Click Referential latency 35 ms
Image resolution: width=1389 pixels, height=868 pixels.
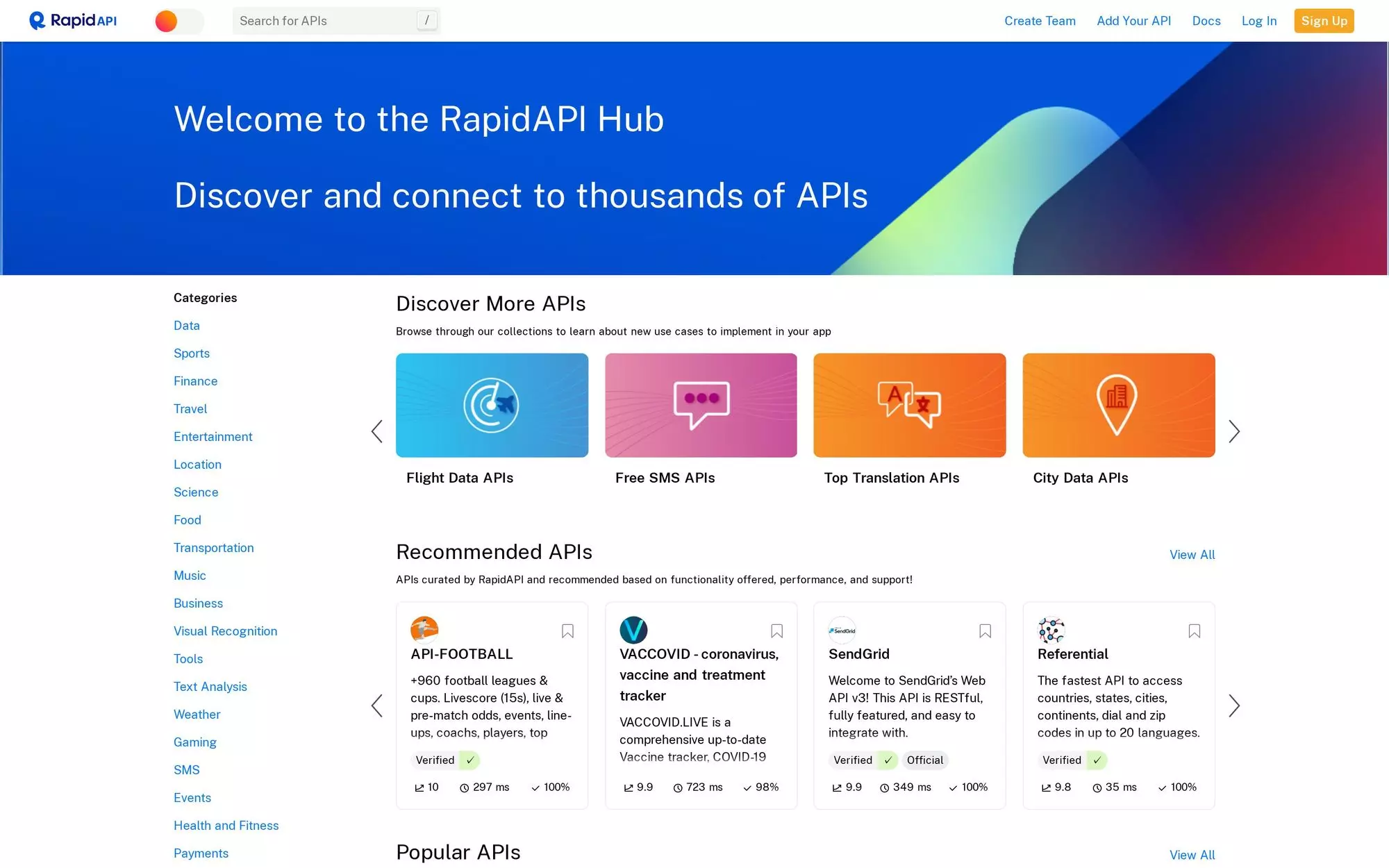pos(1114,787)
